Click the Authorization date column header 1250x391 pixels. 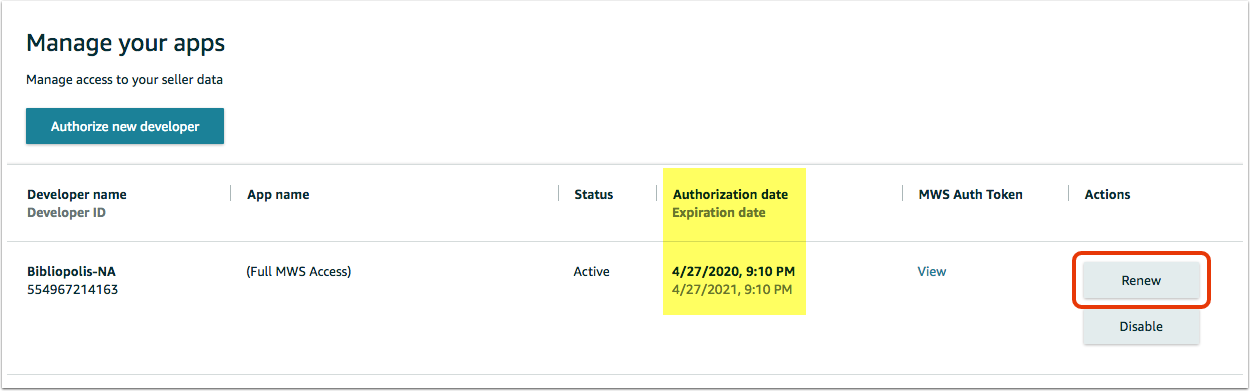point(730,194)
